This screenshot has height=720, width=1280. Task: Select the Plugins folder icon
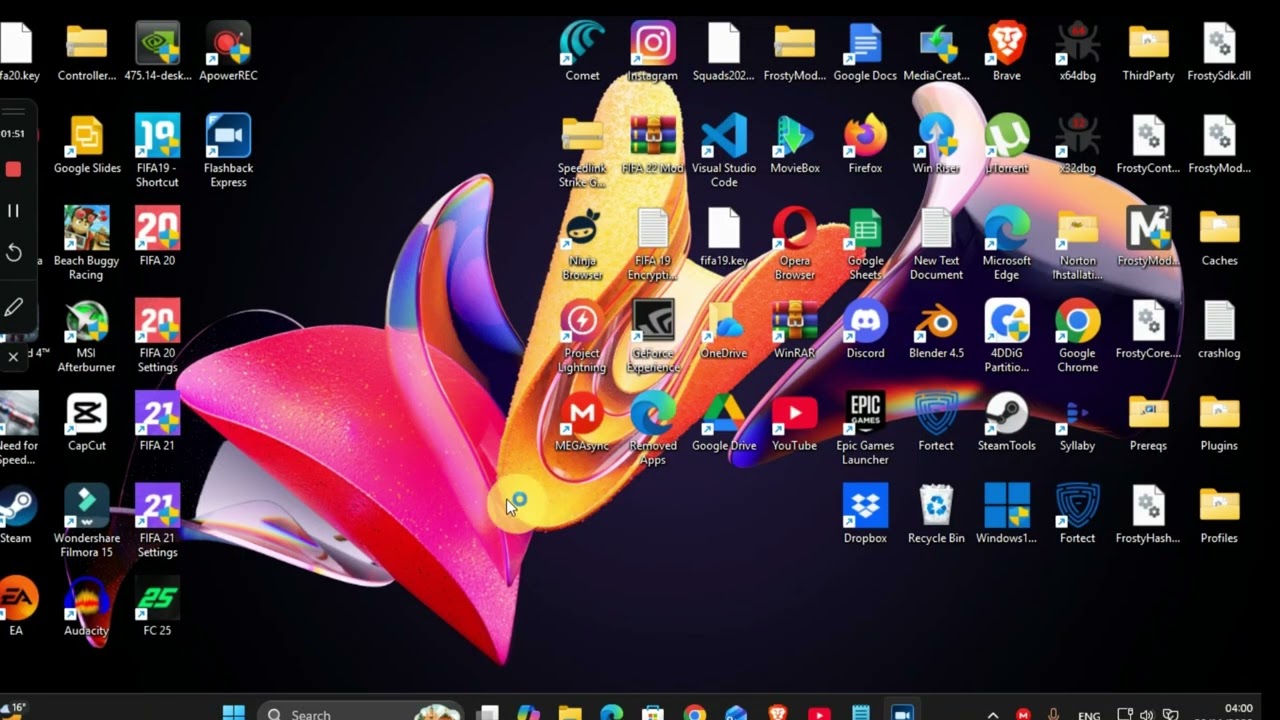(1219, 423)
